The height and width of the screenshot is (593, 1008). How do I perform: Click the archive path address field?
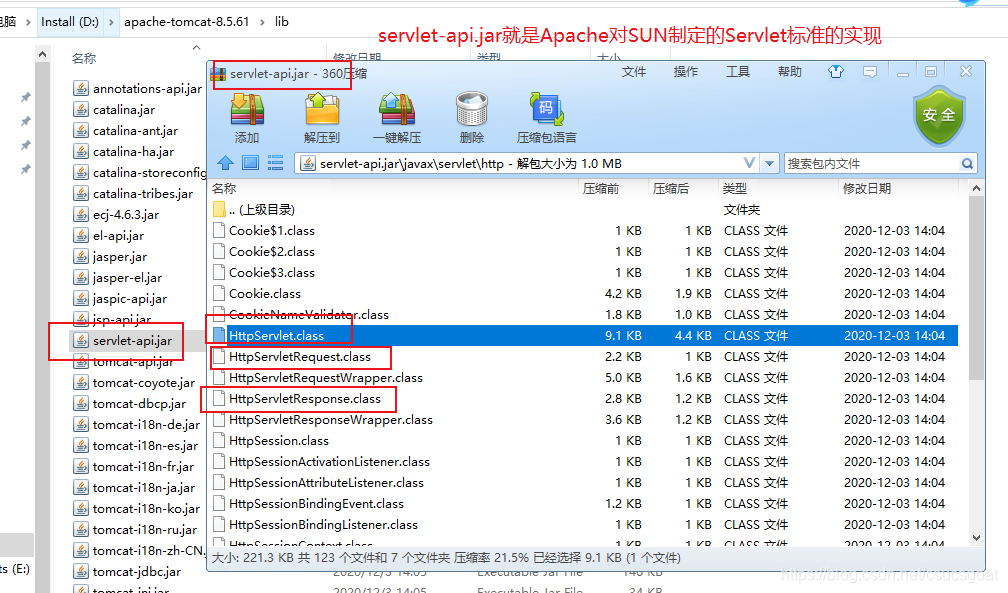tap(518, 163)
